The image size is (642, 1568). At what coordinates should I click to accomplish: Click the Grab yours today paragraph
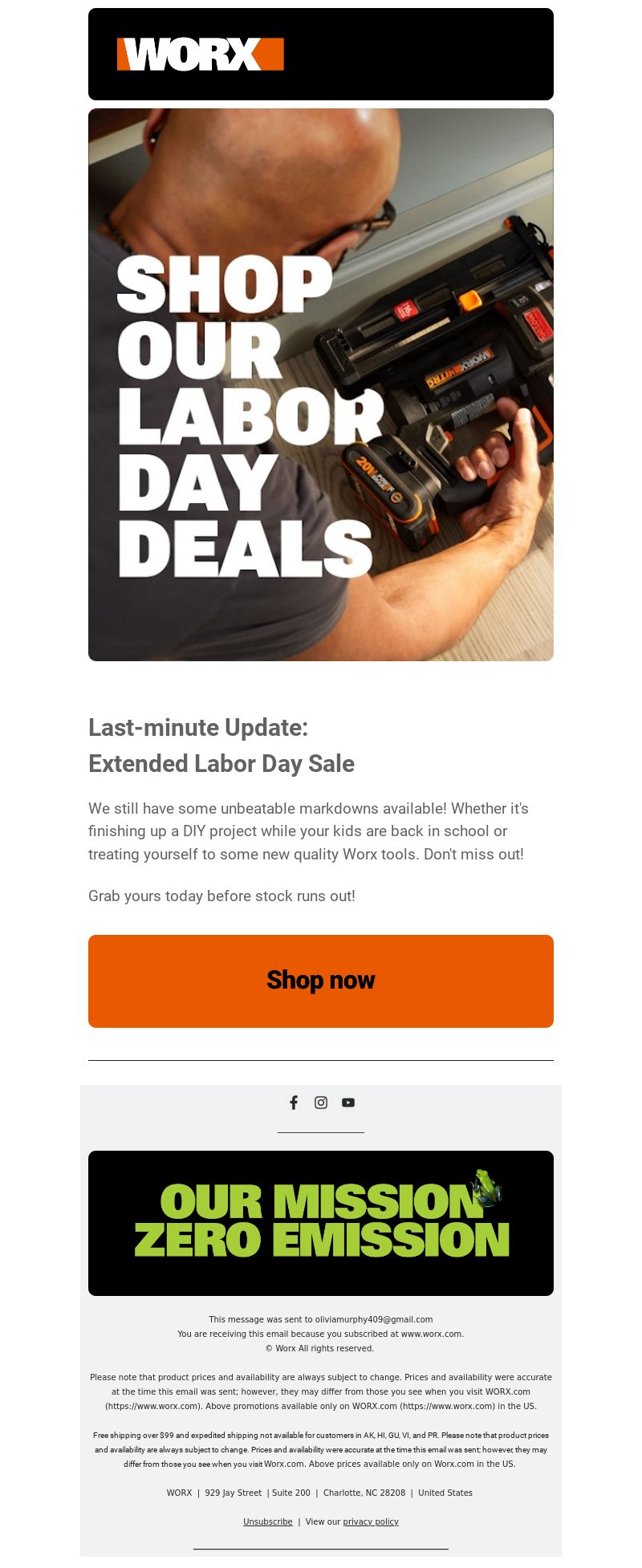[x=221, y=896]
